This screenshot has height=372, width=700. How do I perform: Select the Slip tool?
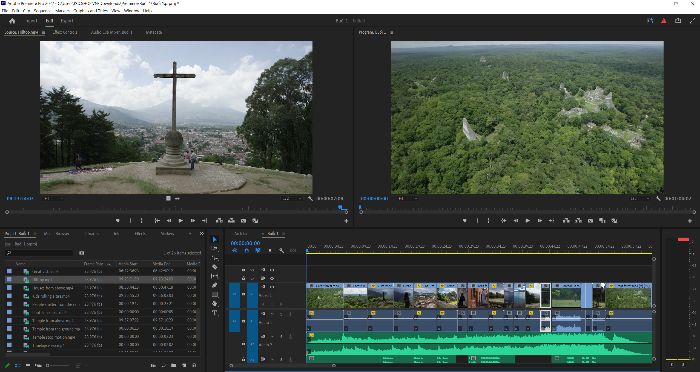(215, 276)
